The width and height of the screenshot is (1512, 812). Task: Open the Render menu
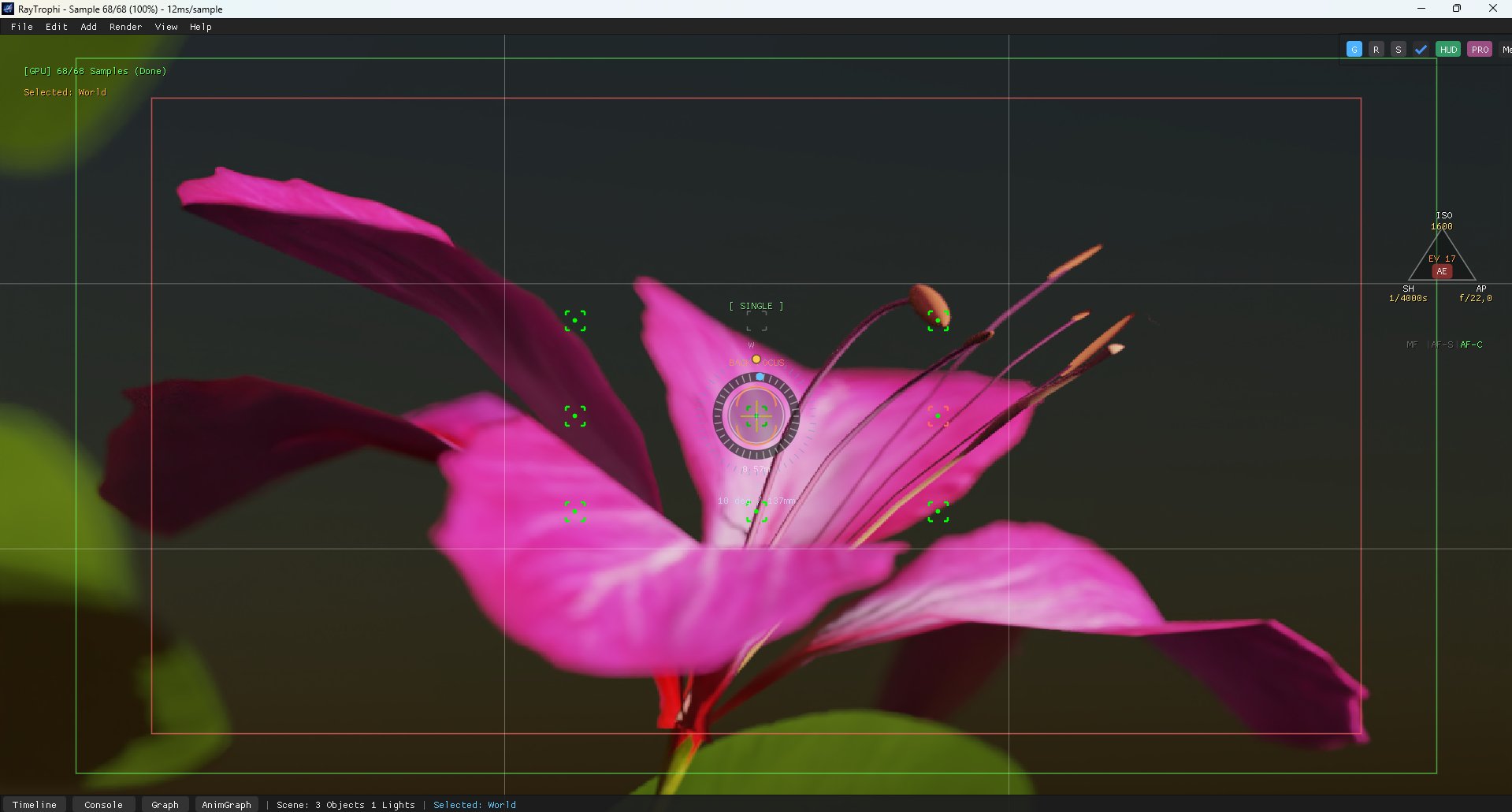[125, 27]
